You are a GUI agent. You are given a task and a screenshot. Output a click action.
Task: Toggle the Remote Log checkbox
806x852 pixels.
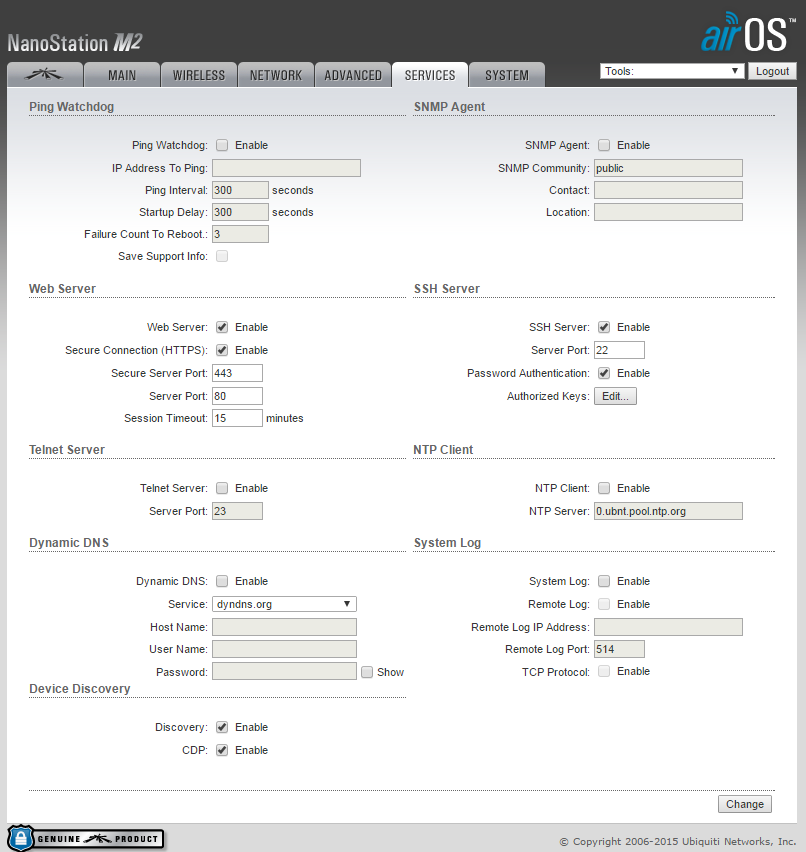pyautogui.click(x=604, y=604)
